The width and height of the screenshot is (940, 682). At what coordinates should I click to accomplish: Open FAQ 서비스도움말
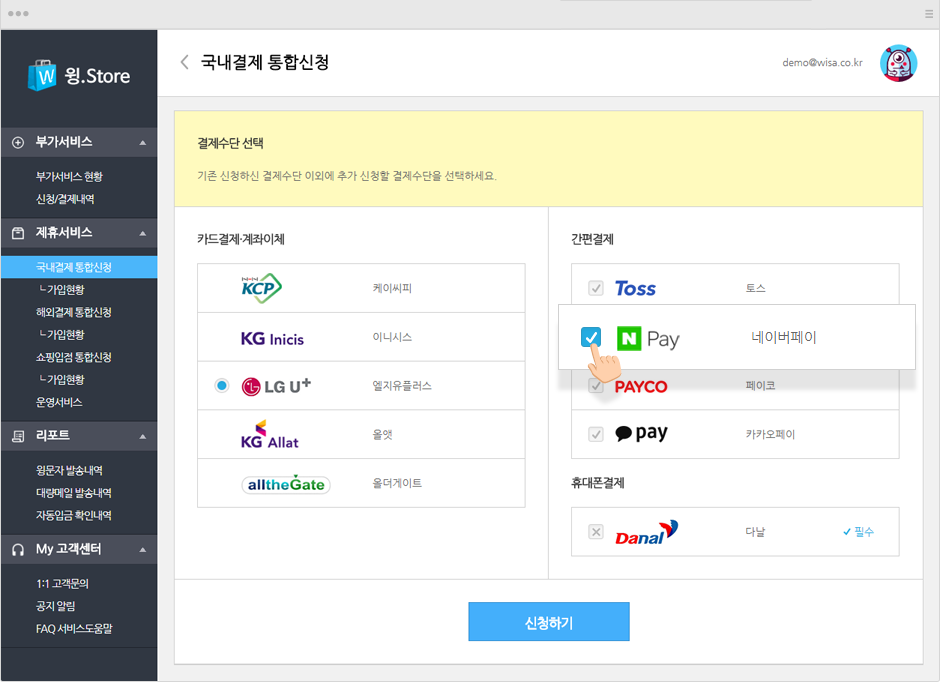74,629
